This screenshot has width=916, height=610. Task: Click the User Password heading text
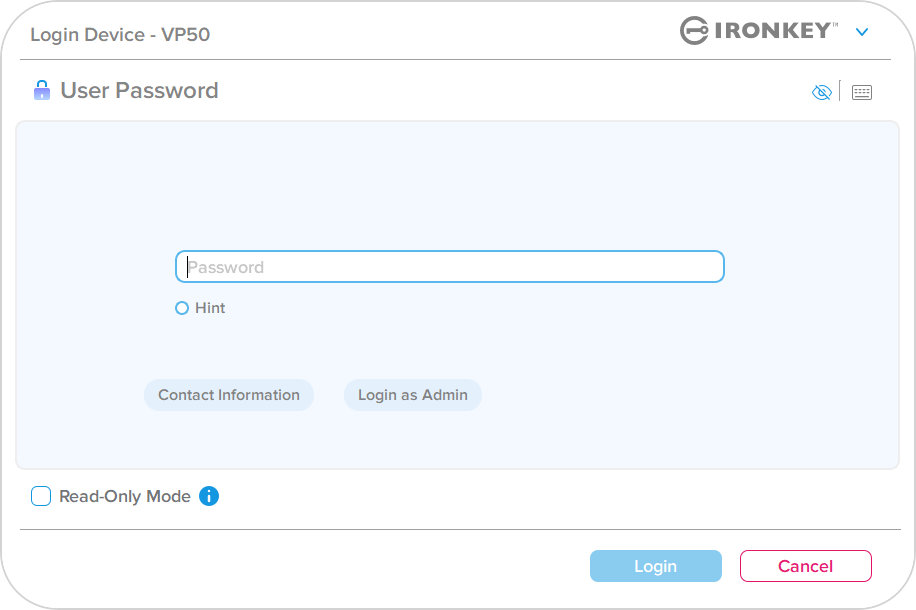point(139,91)
